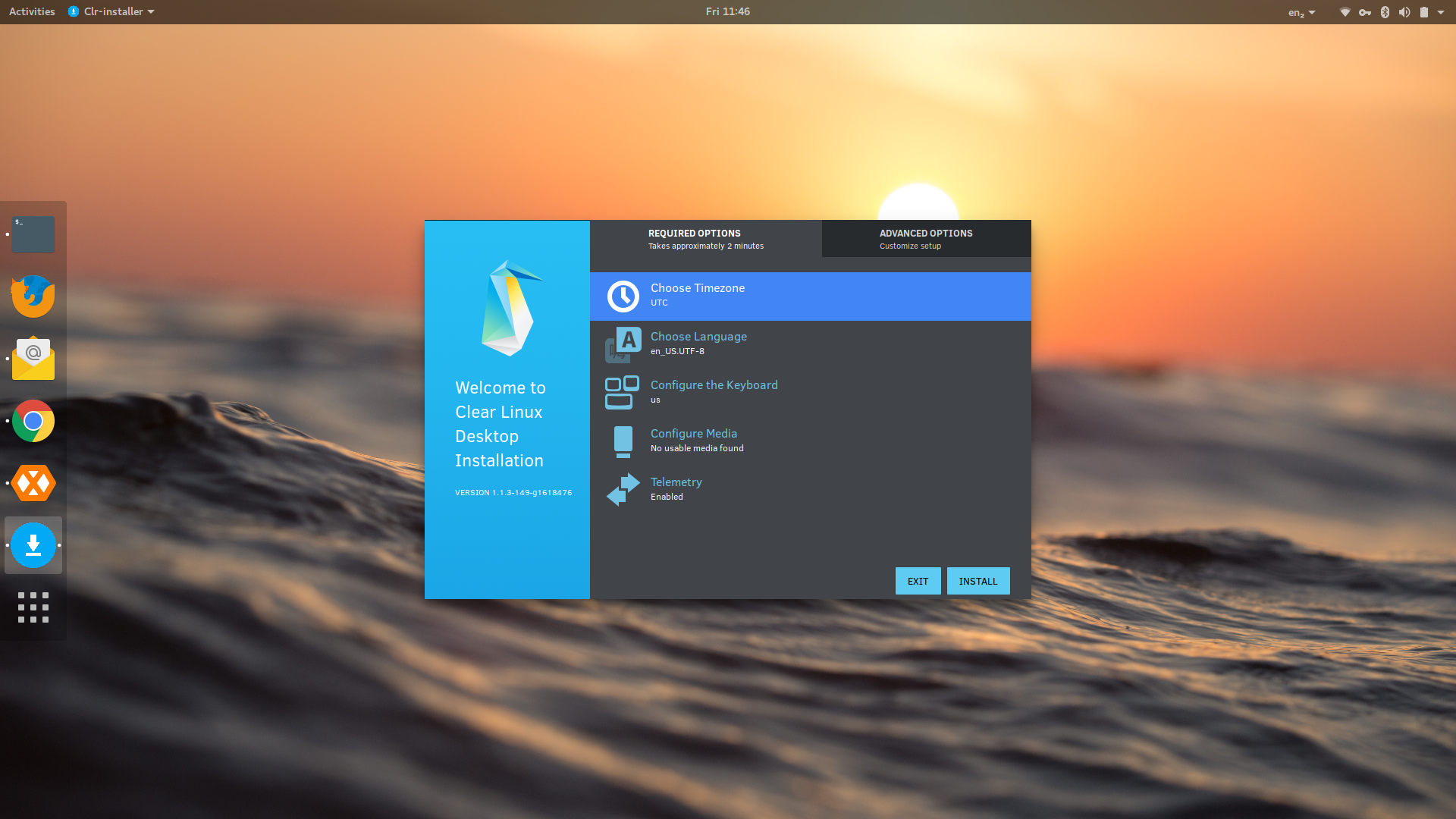
Task: Launch Google Chrome from the dock
Action: [33, 421]
